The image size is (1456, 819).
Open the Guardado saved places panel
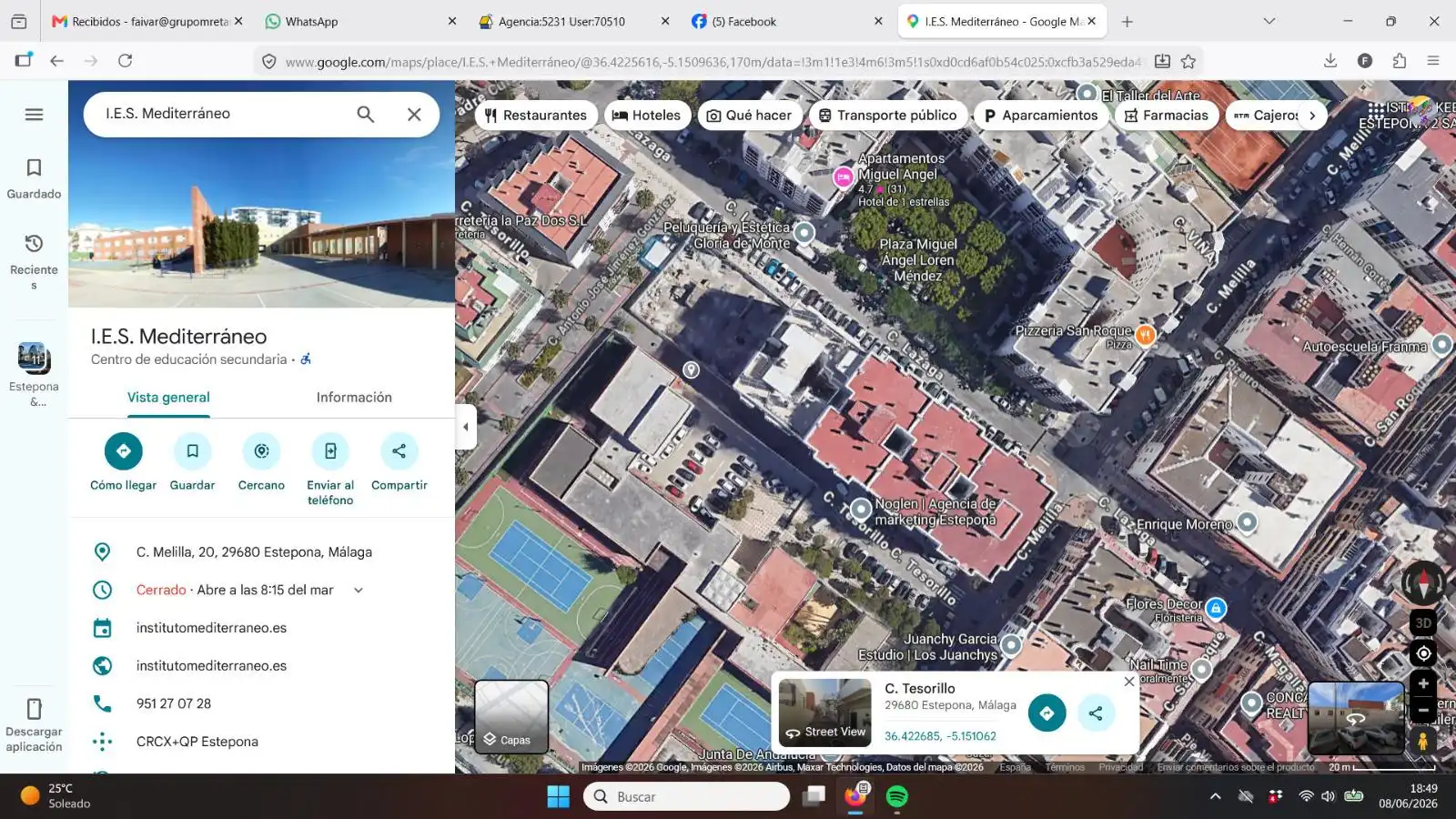[34, 178]
